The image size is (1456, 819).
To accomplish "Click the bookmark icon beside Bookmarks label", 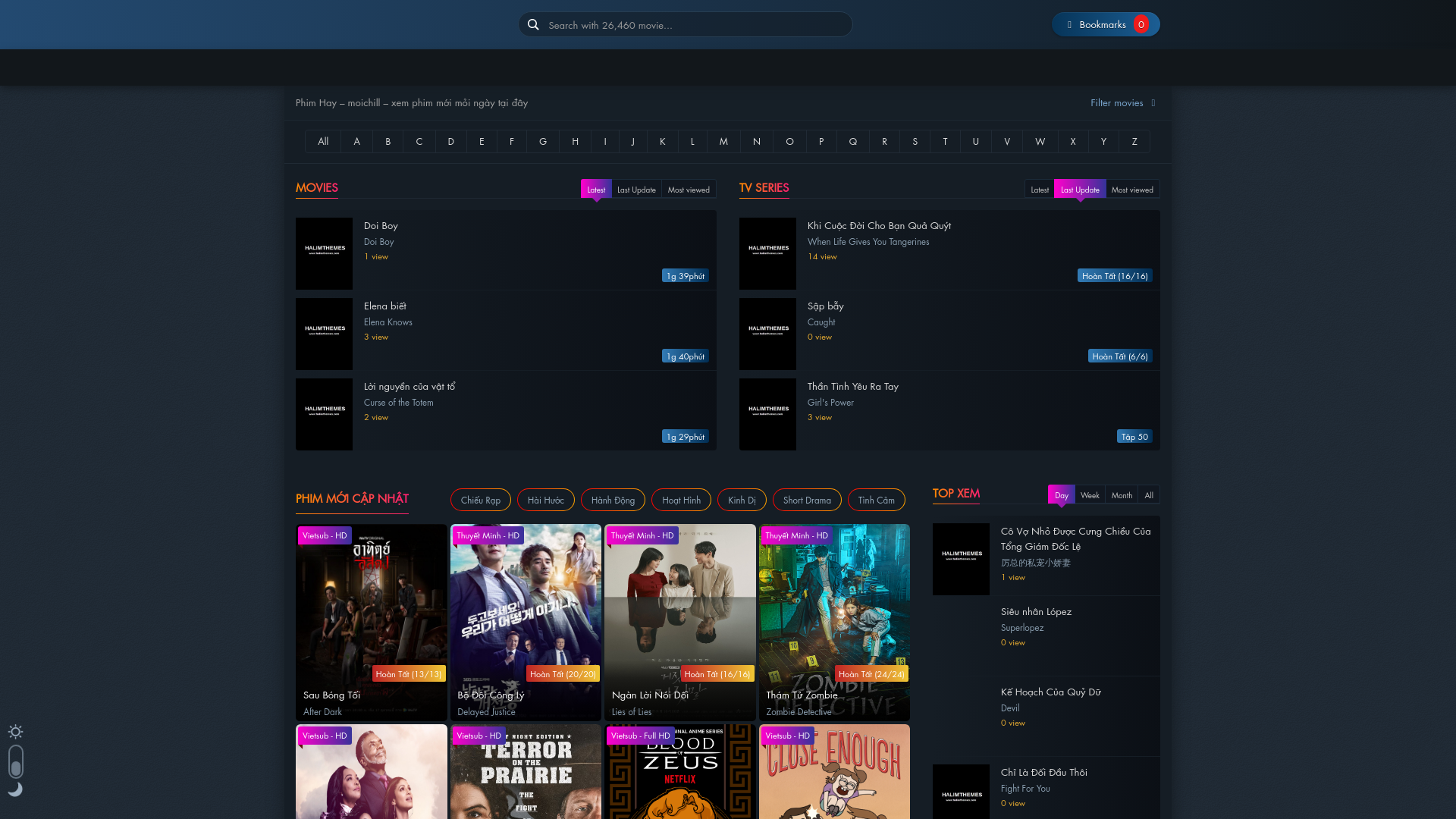I will 1069,25.
